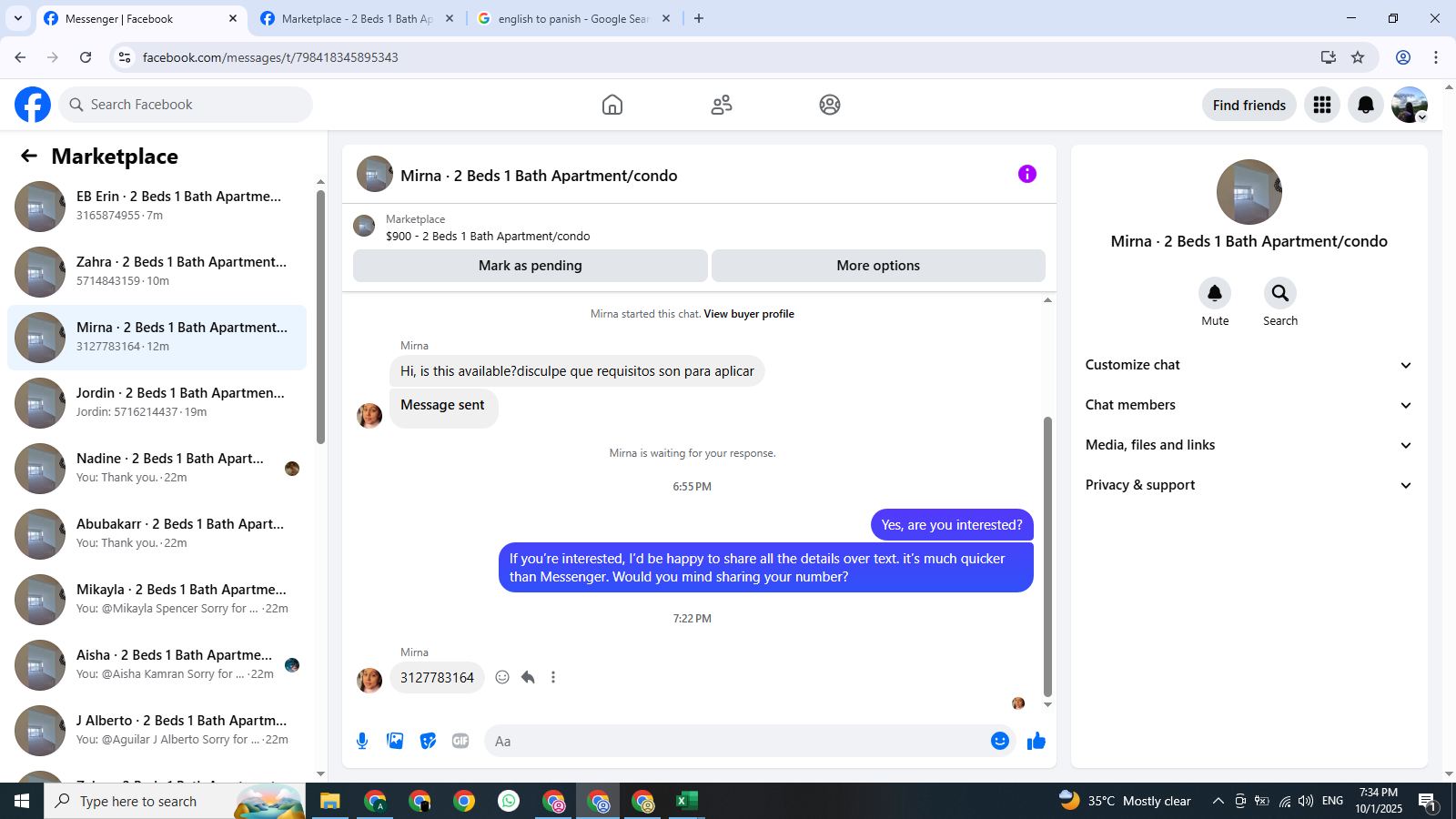Open Jordin conversation

coord(157,403)
